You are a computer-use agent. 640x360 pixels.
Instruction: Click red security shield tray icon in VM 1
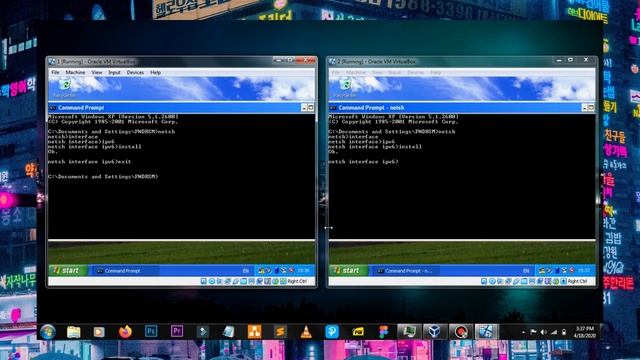click(291, 270)
